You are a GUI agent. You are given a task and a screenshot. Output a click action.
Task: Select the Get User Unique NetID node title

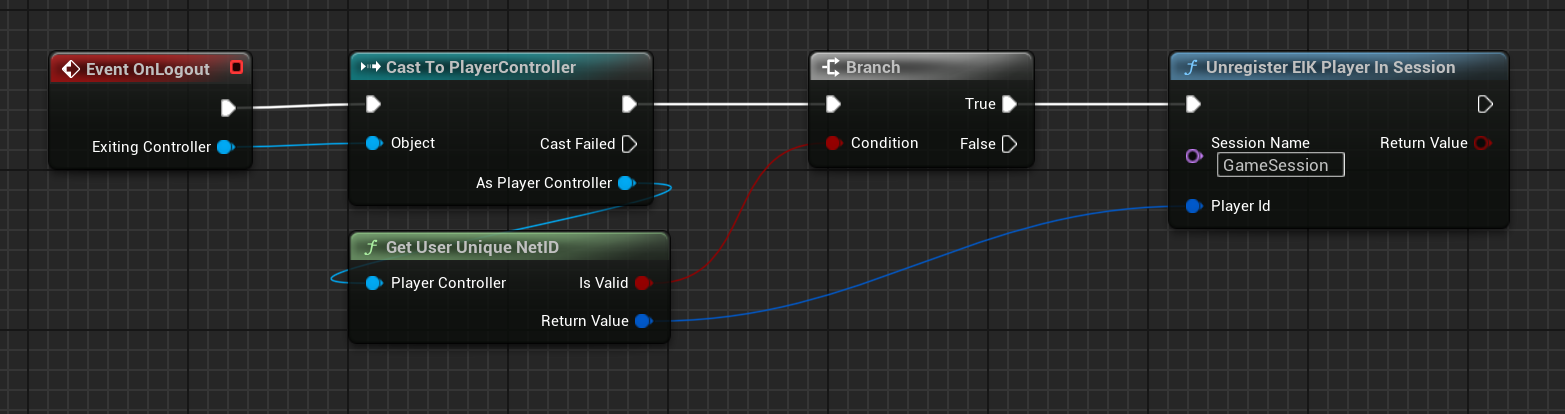click(462, 248)
